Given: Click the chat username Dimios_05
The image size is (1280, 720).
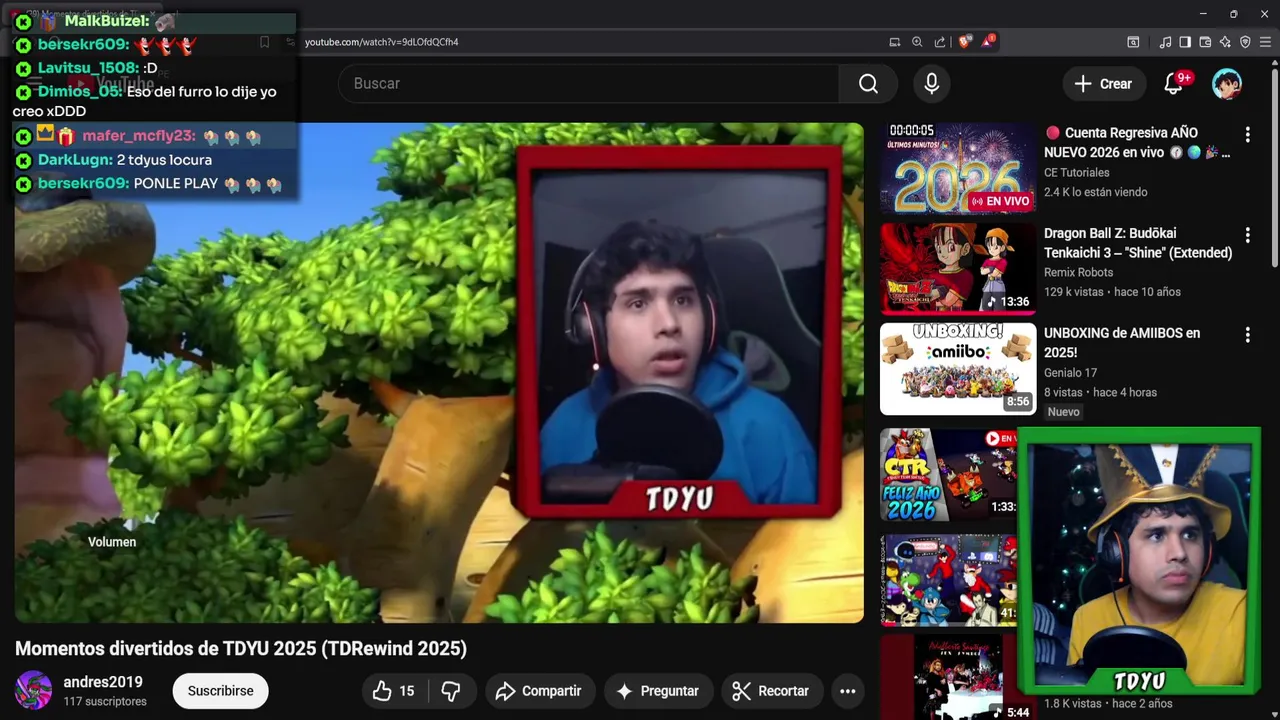Looking at the screenshot, I should (x=80, y=91).
